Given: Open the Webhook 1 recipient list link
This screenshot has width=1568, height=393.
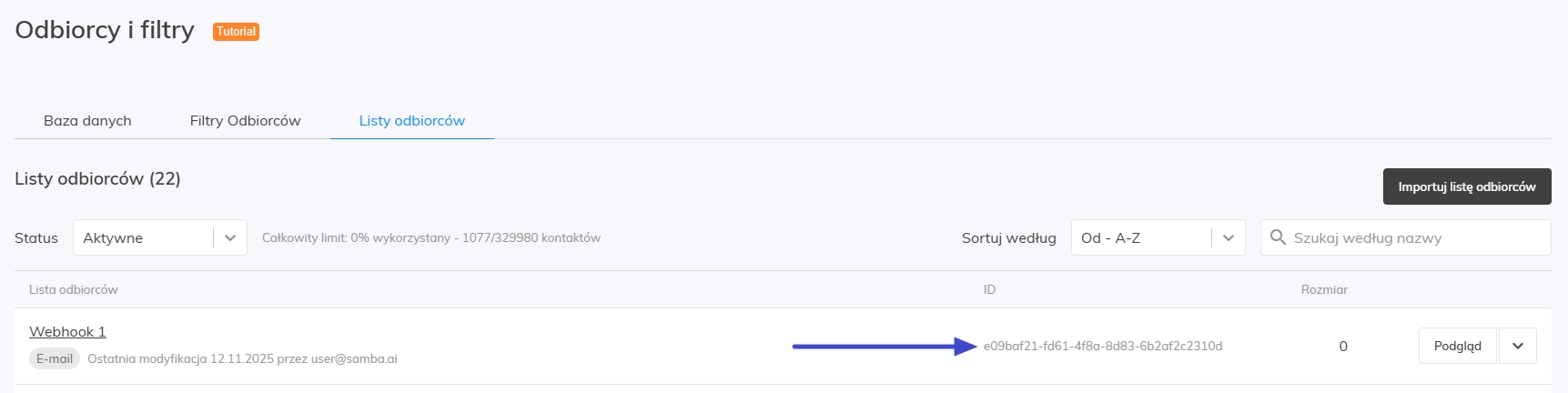Looking at the screenshot, I should [x=67, y=332].
